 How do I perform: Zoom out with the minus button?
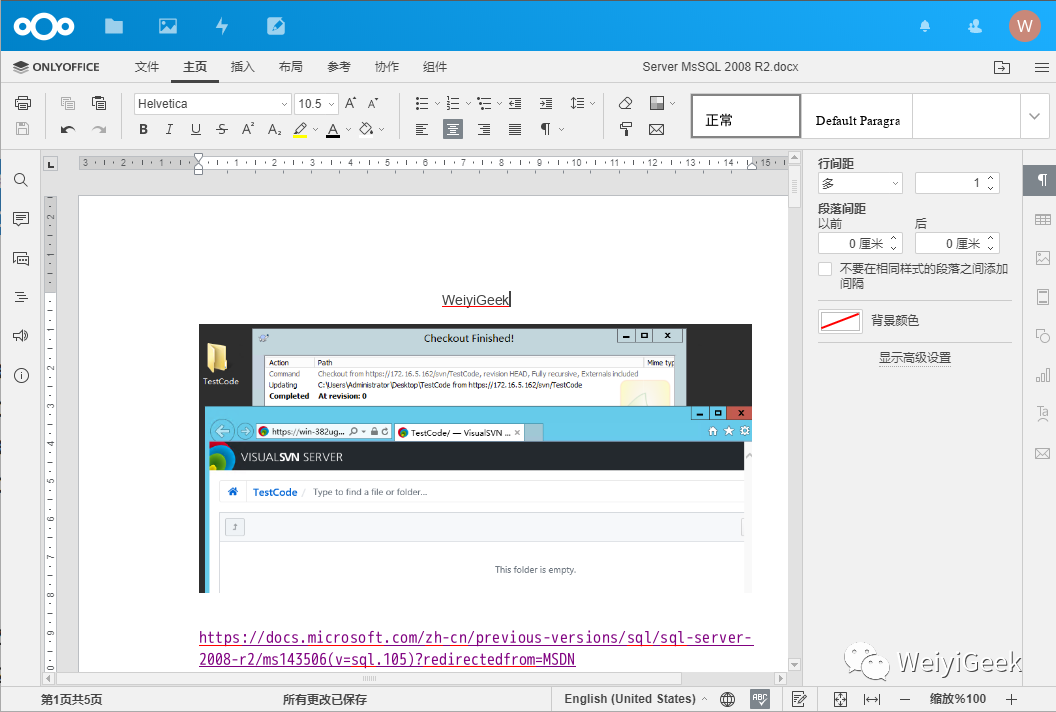[904, 699]
